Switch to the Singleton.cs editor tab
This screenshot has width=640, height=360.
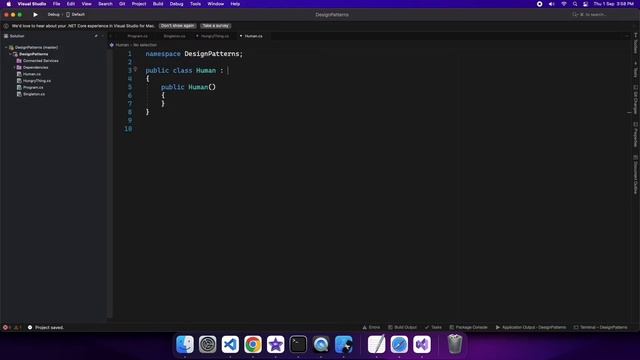pyautogui.click(x=174, y=36)
